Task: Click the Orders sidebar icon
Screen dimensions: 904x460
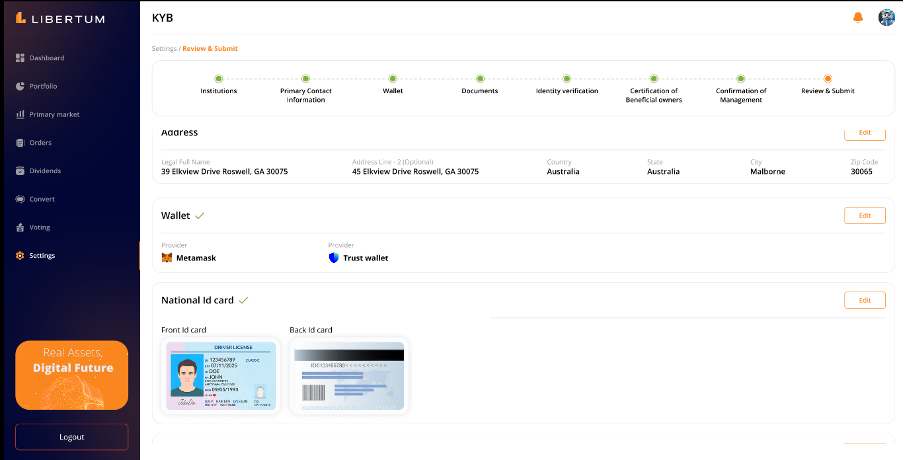Action: [x=20, y=143]
